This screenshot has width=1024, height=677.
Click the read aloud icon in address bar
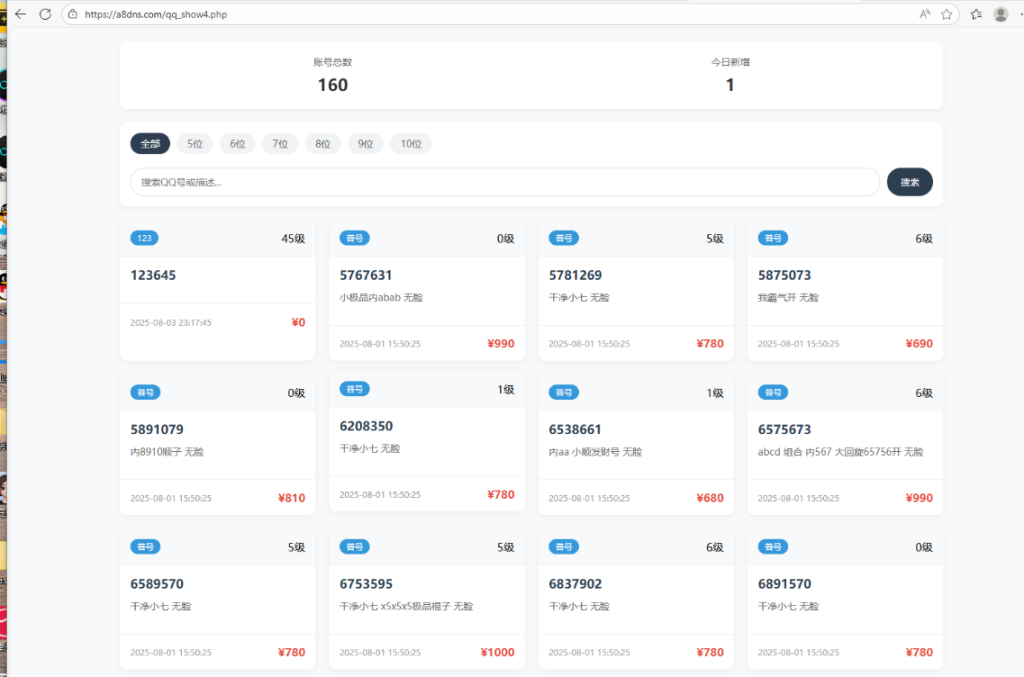(x=924, y=14)
